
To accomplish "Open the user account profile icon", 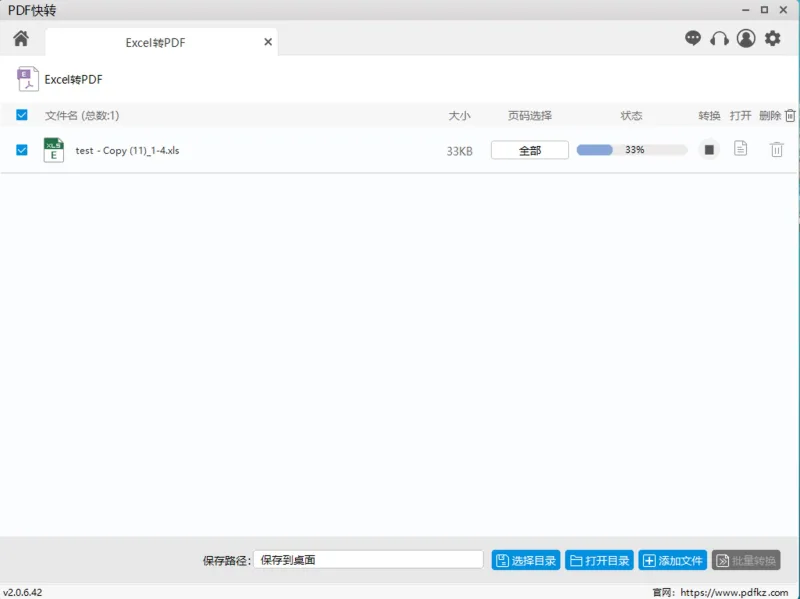I will [x=746, y=38].
